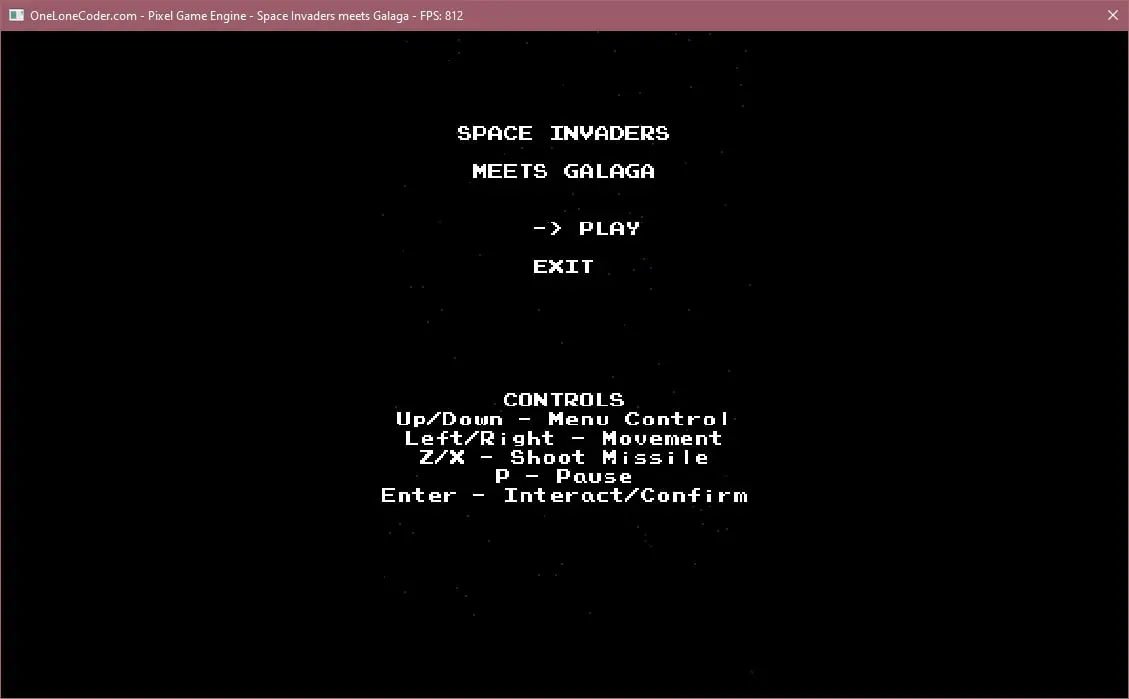1129x699 pixels.
Task: Click the Interact/Confirm description text
Action: [625, 496]
